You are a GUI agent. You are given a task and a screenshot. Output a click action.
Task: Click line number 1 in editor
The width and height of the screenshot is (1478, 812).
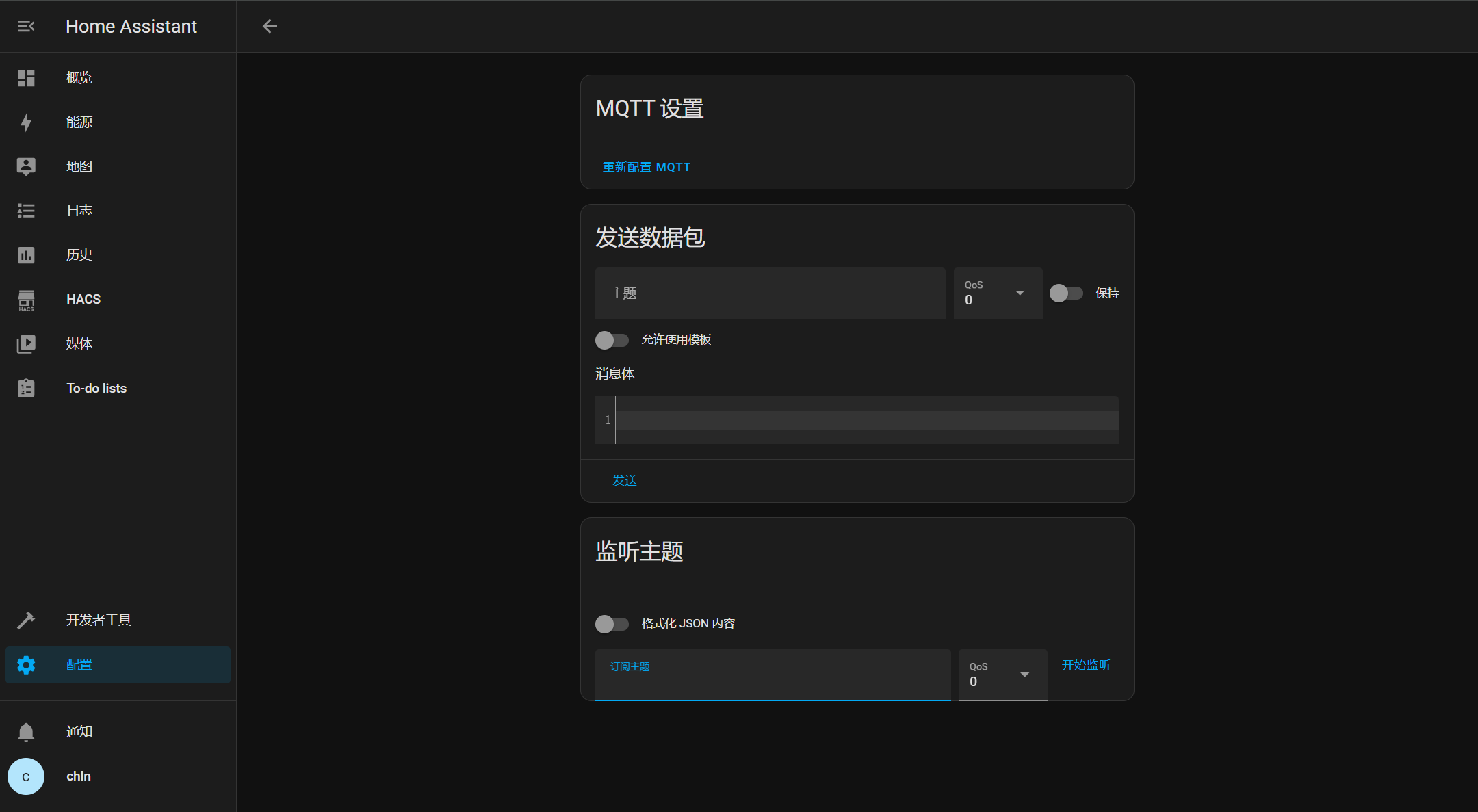(608, 420)
